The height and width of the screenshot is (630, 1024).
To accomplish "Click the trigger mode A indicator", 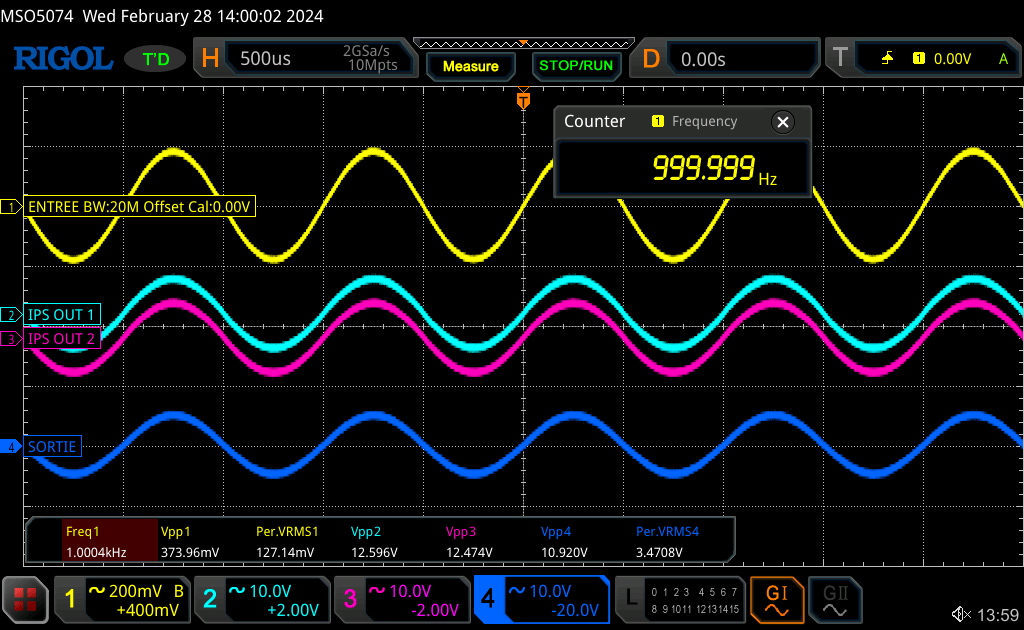I will 1003,59.
